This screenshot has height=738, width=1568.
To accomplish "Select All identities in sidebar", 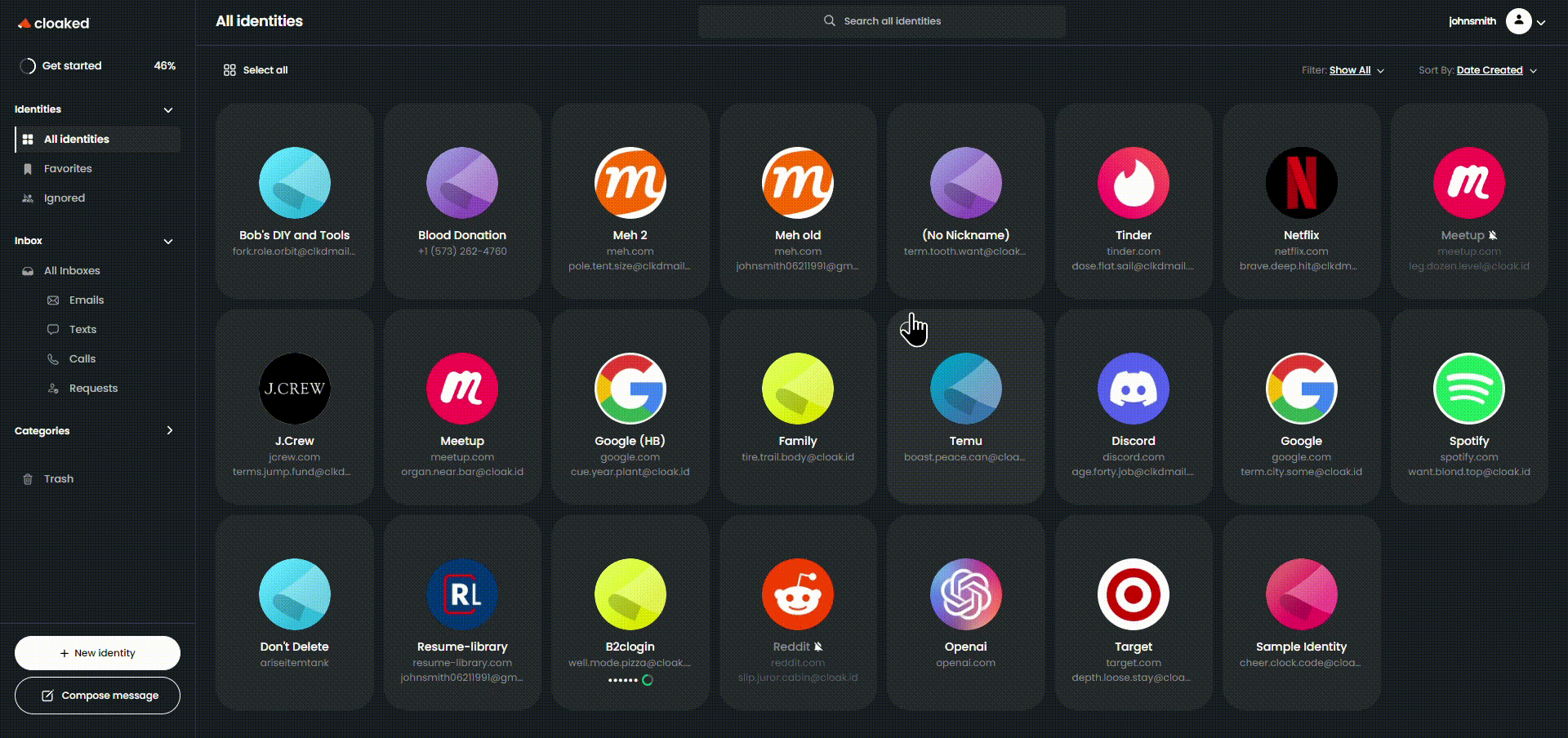I will tap(98, 140).
